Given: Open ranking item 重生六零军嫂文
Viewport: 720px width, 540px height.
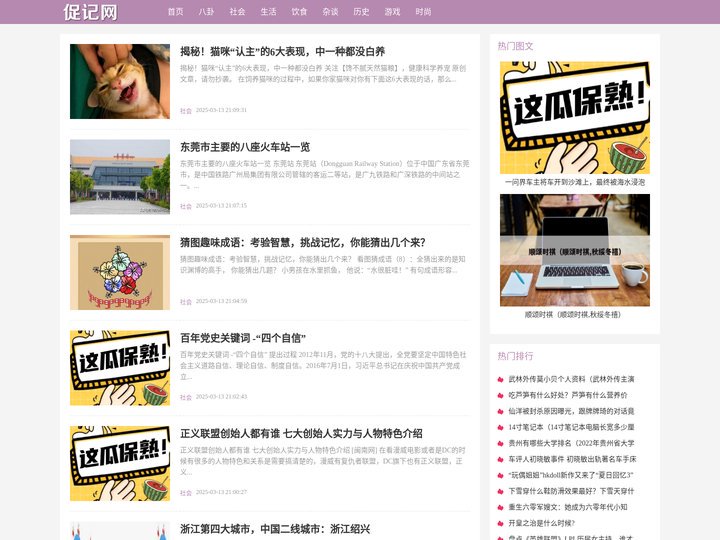Looking at the screenshot, I should pos(568,507).
